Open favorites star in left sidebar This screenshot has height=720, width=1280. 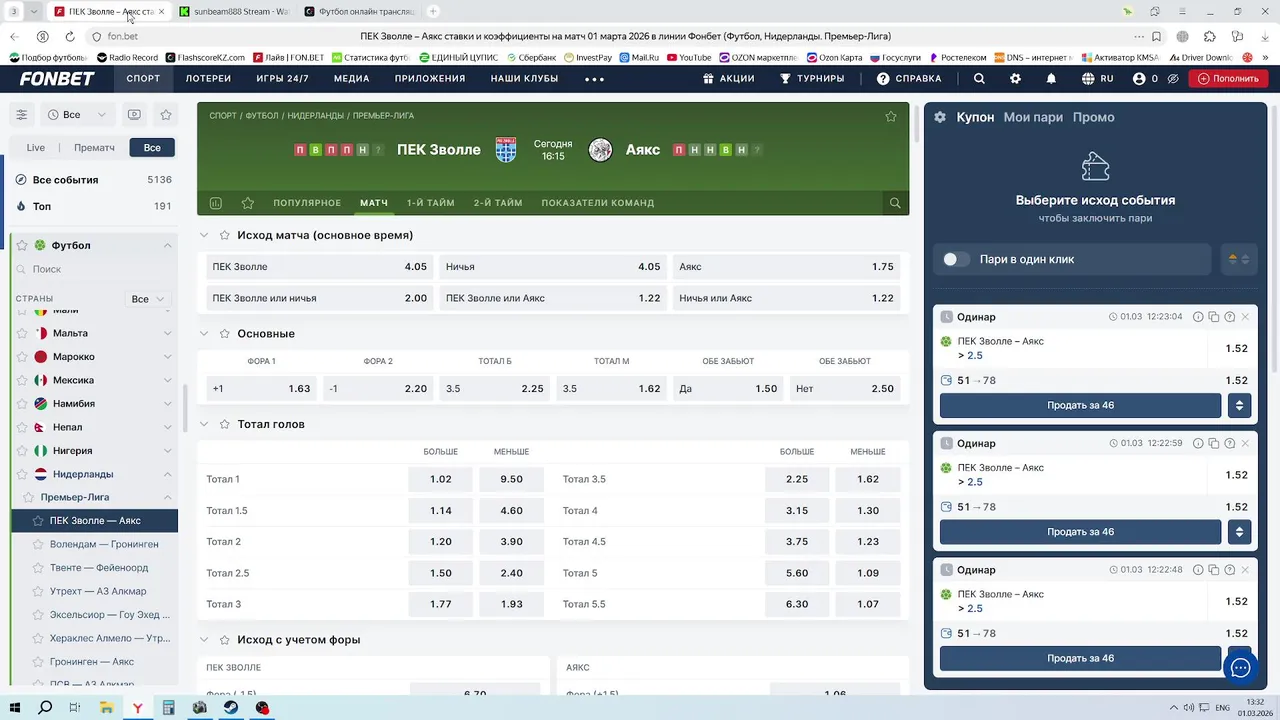coord(166,115)
